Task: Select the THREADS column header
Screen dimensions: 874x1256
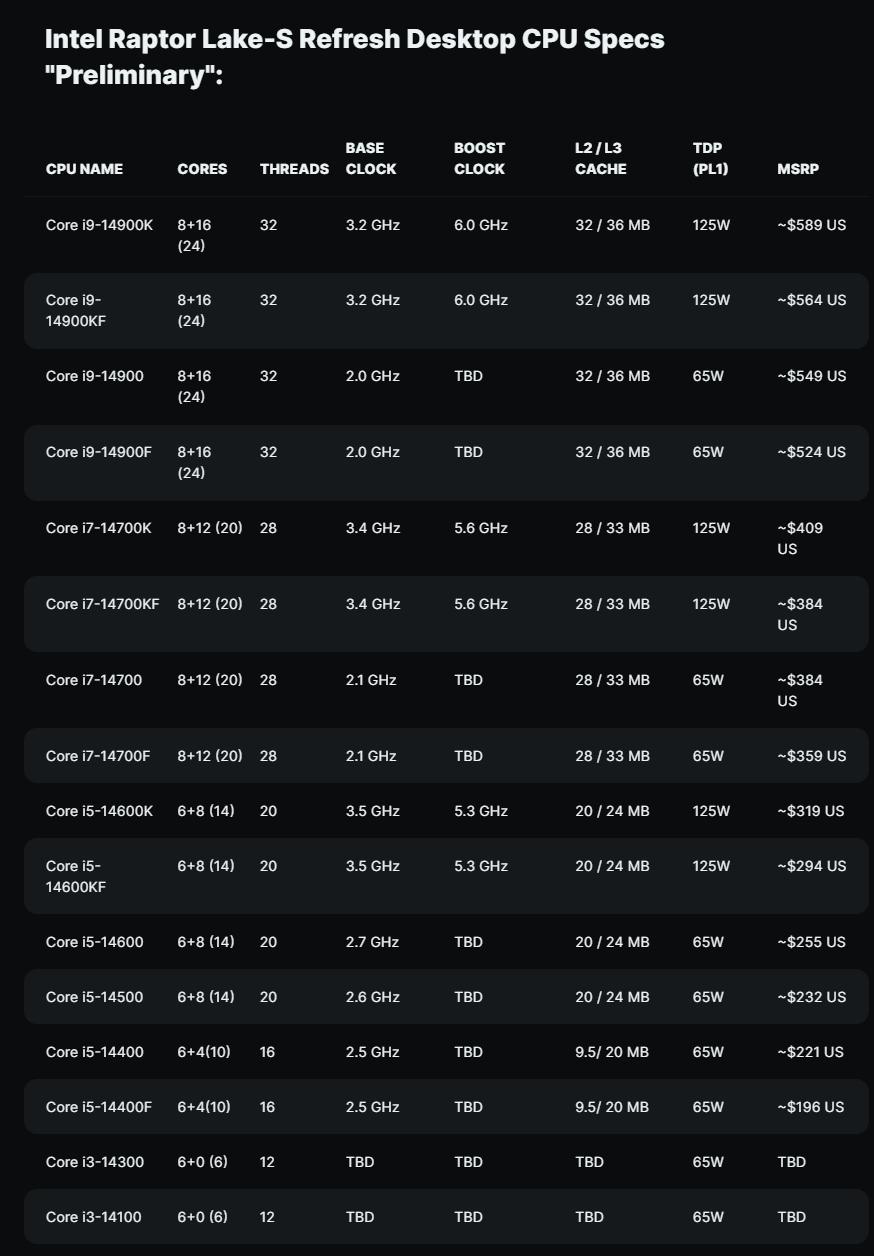Action: pos(294,169)
